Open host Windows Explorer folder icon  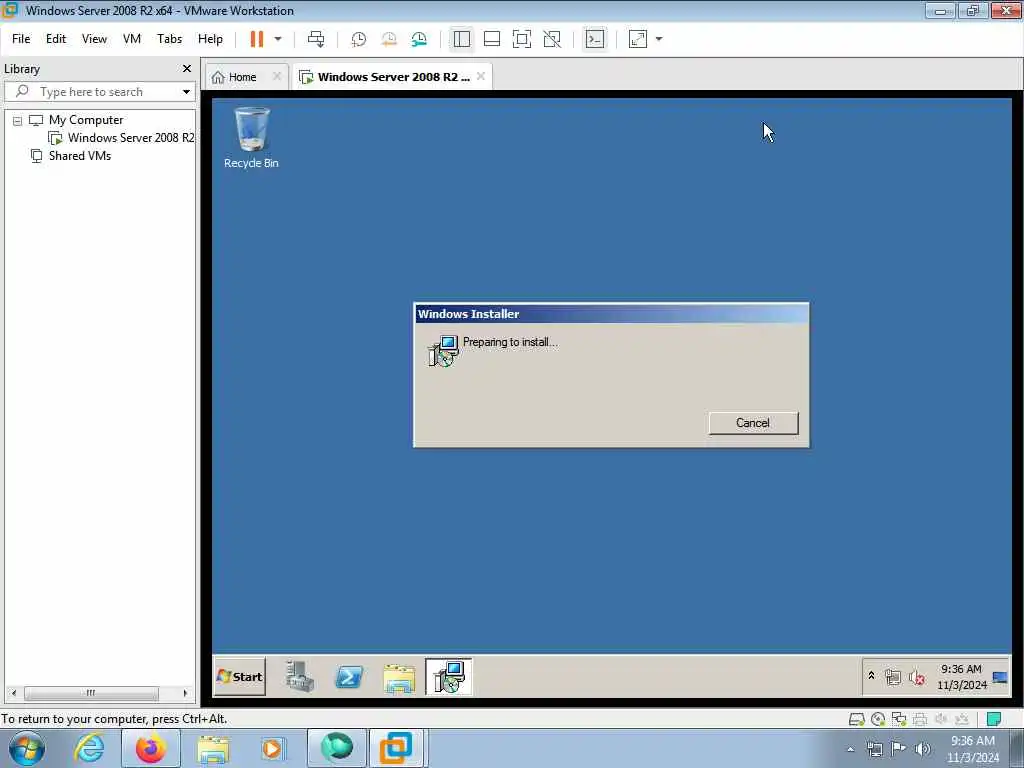point(213,750)
